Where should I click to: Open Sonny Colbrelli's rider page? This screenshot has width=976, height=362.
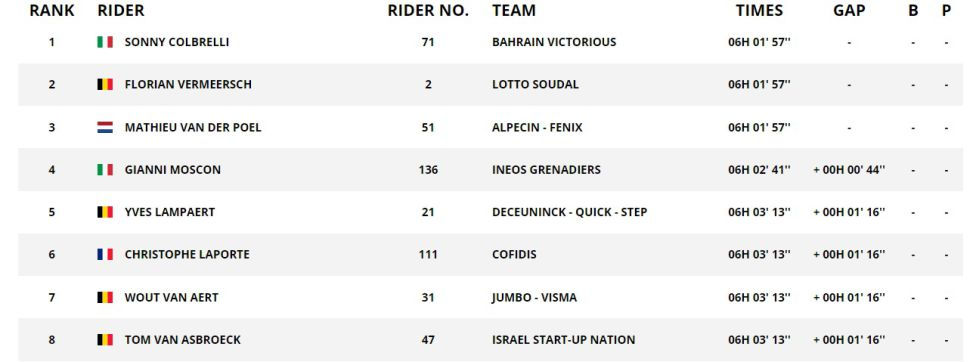(x=177, y=42)
